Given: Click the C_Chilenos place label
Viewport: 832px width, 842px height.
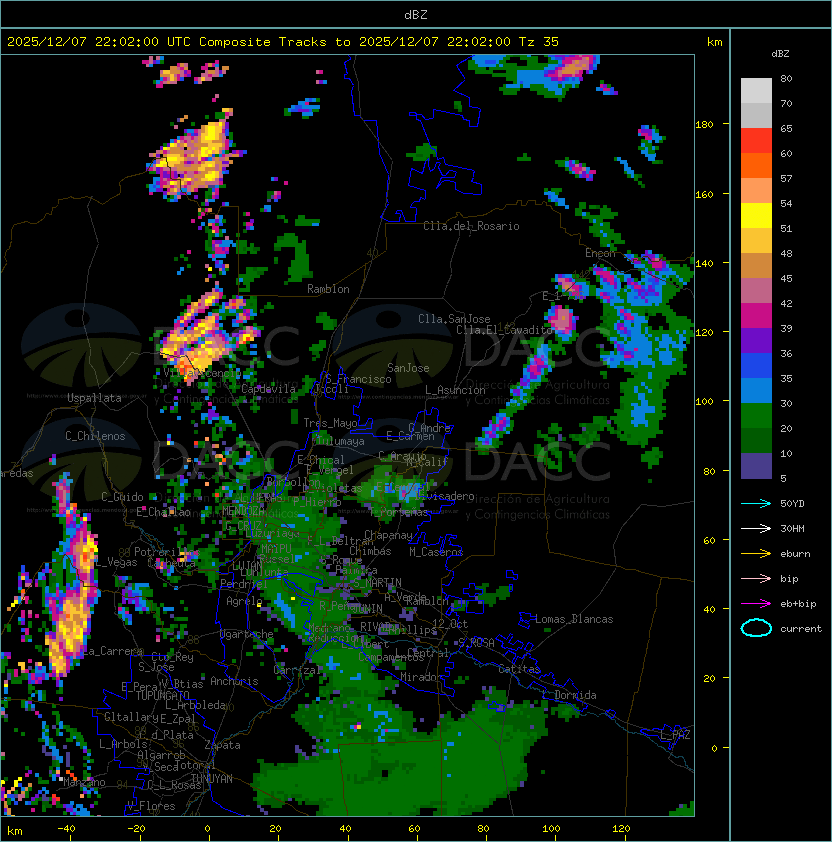Looking at the screenshot, I should click(95, 436).
